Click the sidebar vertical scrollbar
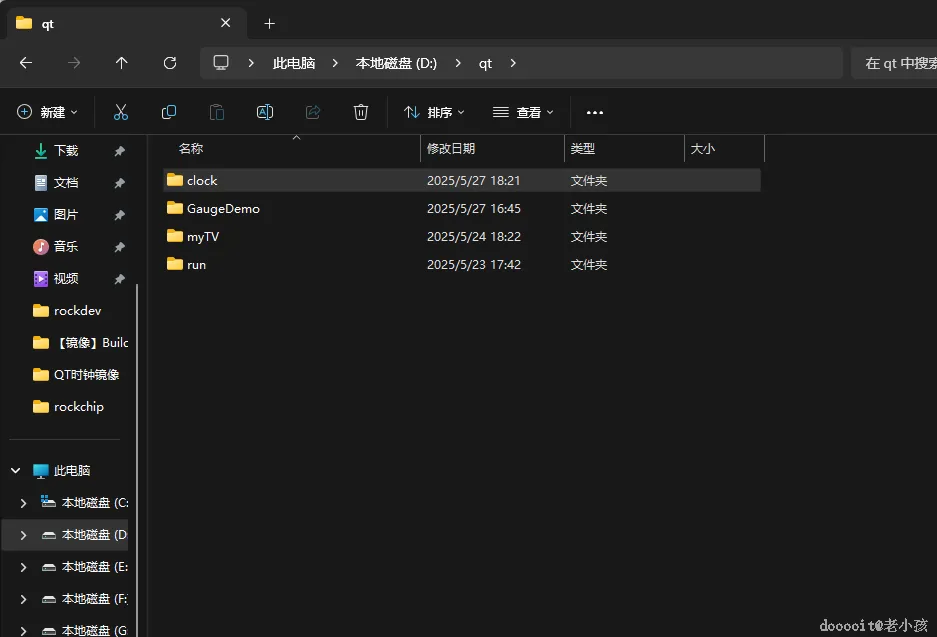 click(137, 460)
